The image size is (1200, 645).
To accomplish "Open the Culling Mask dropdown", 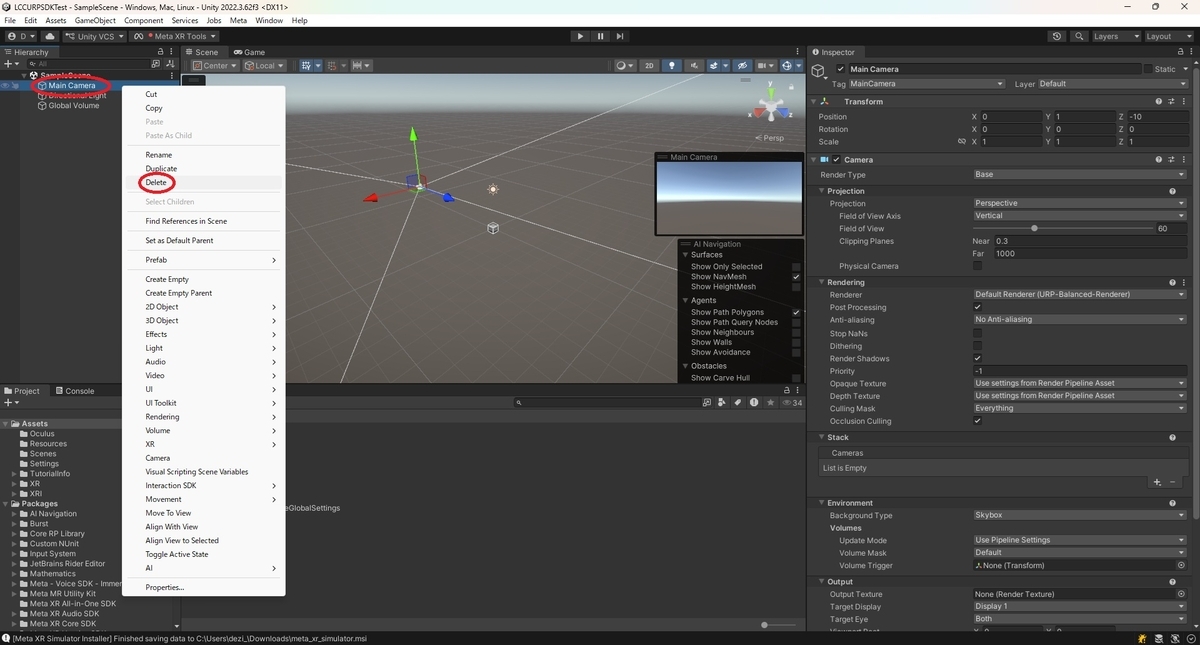I will 1079,408.
